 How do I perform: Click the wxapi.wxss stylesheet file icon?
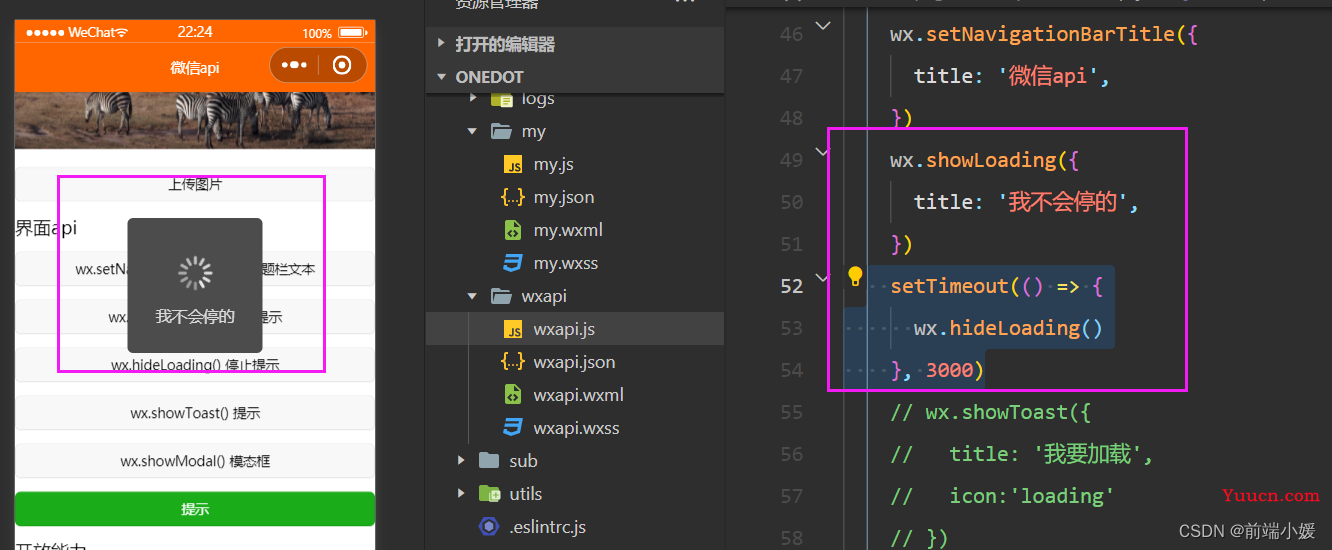click(513, 429)
